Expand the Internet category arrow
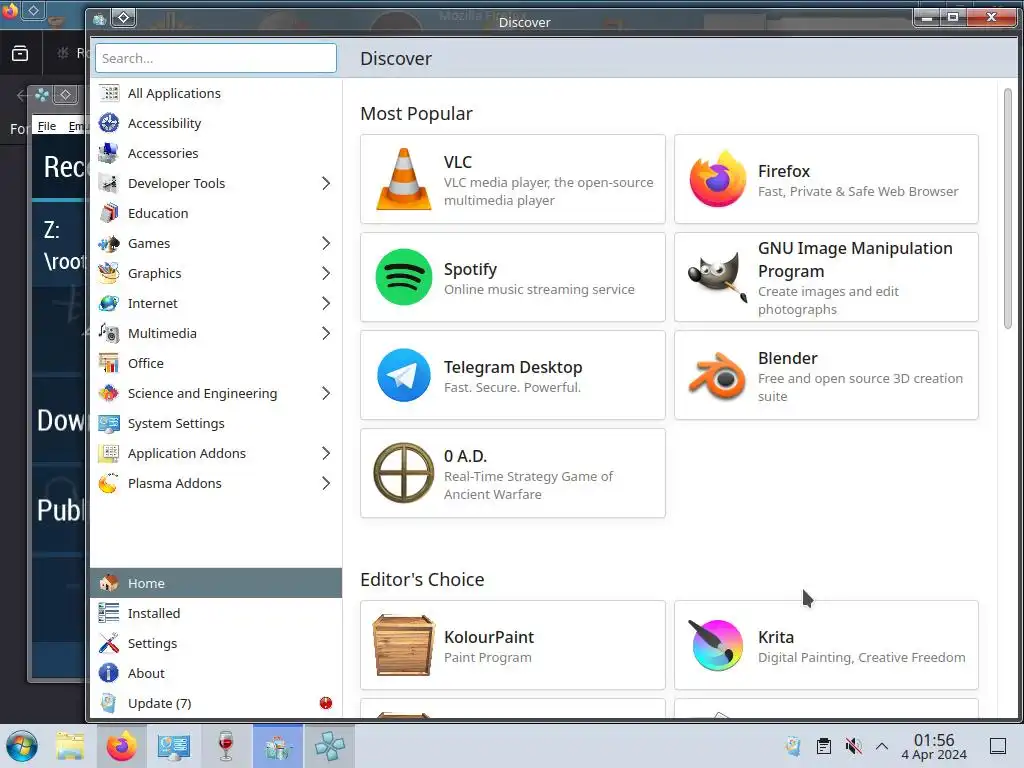Image resolution: width=1024 pixels, height=768 pixels. 326,304
